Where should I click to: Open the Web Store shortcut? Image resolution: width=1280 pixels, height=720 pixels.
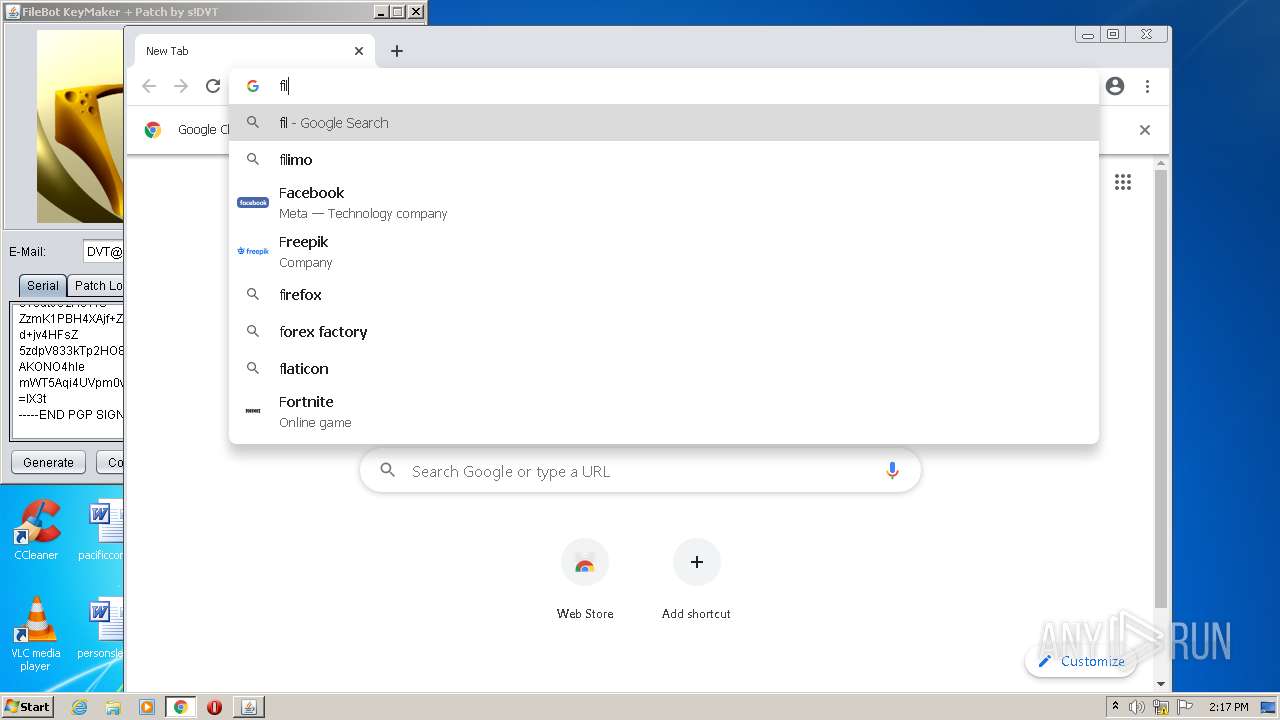click(x=585, y=579)
